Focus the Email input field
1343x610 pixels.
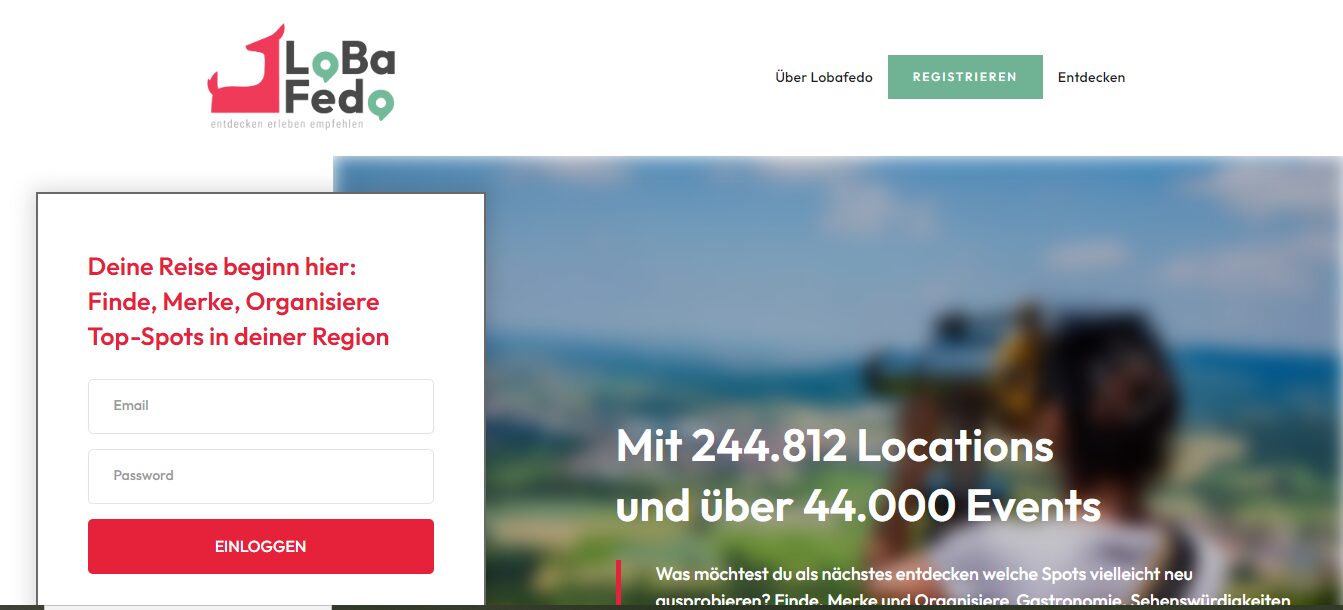[261, 406]
